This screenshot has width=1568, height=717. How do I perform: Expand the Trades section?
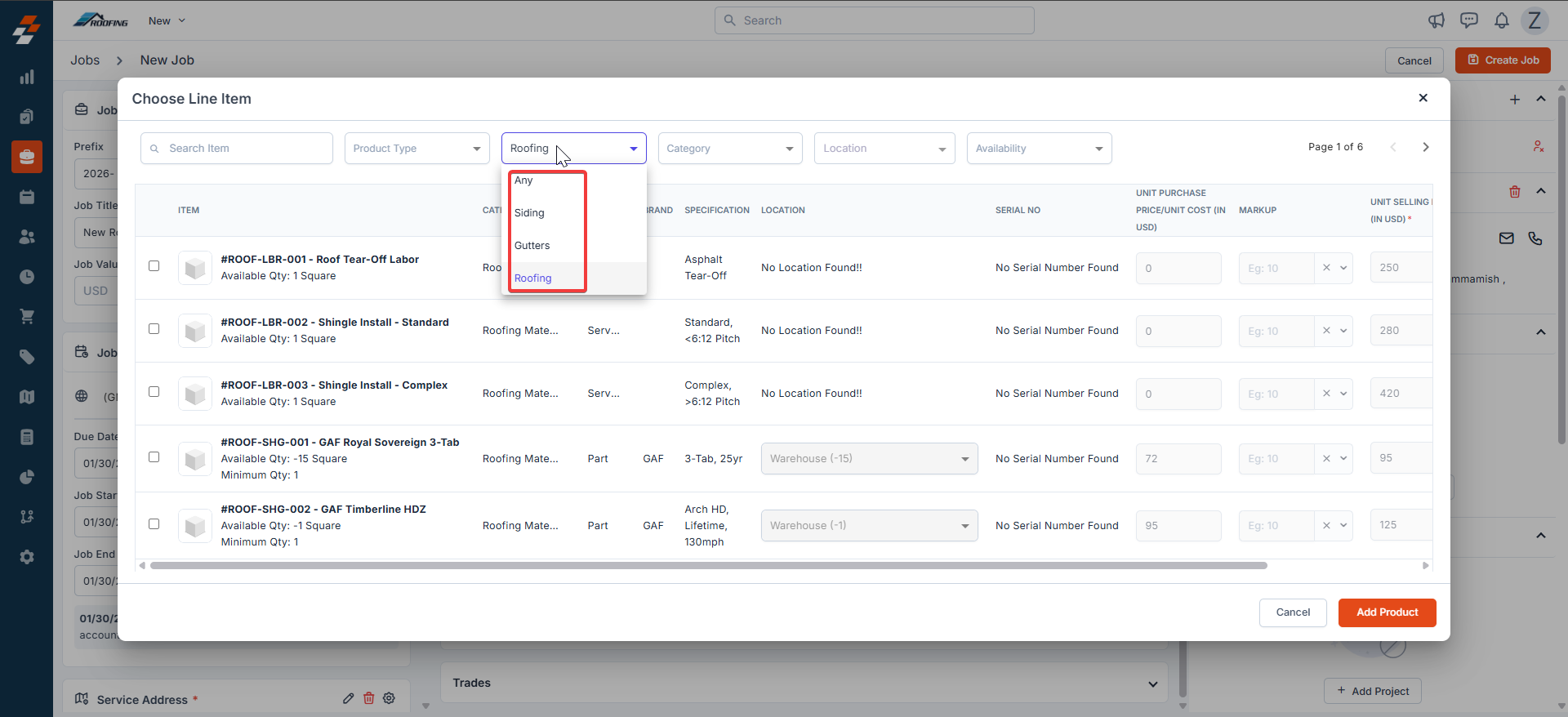pos(804,684)
